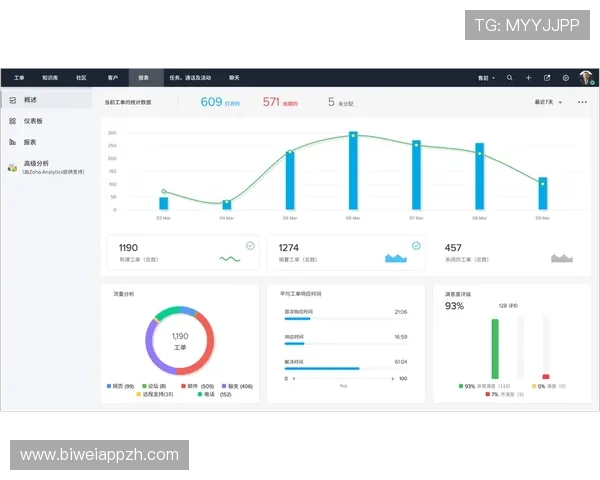Click the 93% 非常满意 legend entry
This screenshot has height=480, width=600.
(484, 386)
